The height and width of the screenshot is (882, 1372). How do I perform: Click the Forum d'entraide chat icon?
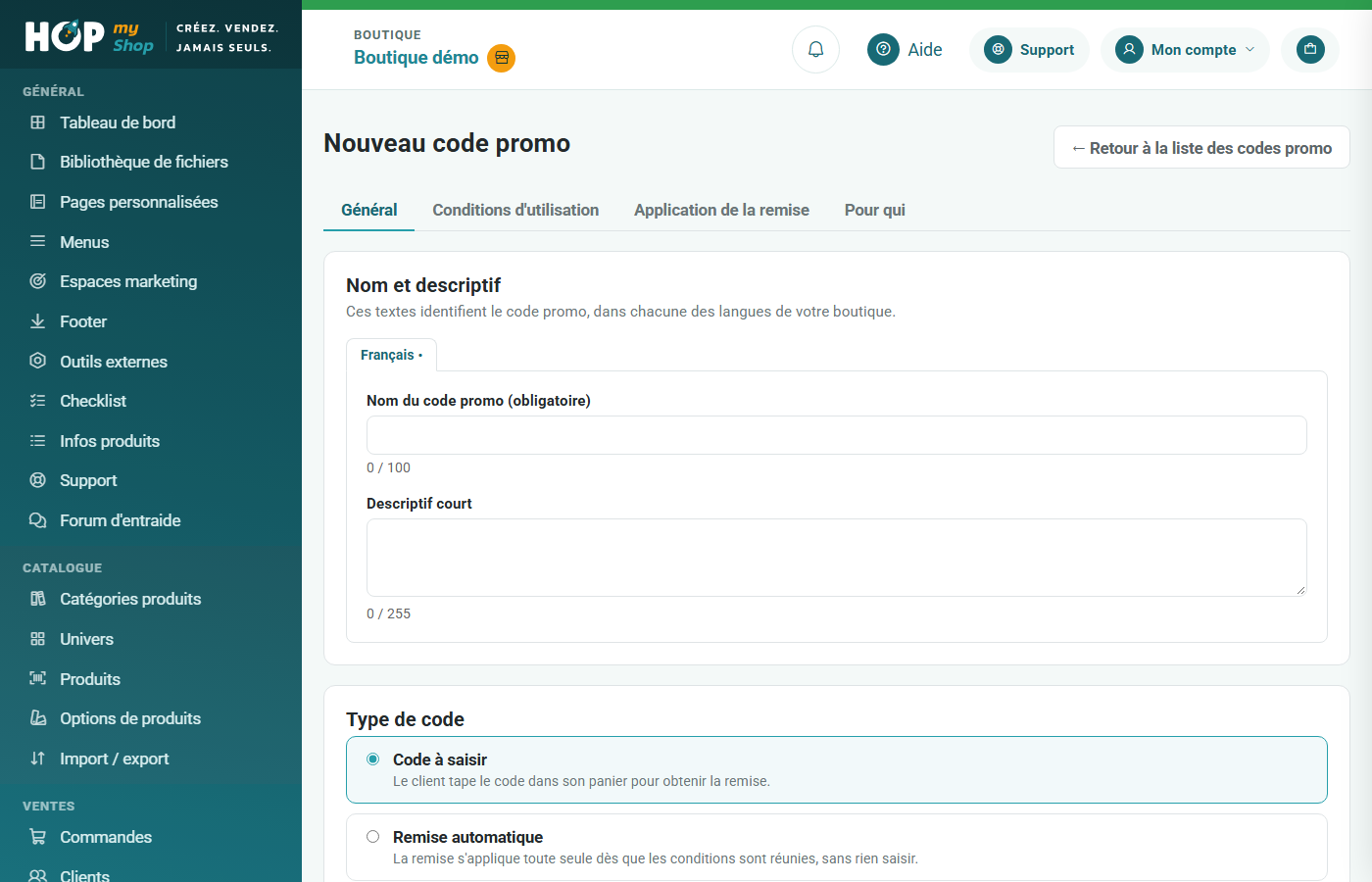coord(38,520)
